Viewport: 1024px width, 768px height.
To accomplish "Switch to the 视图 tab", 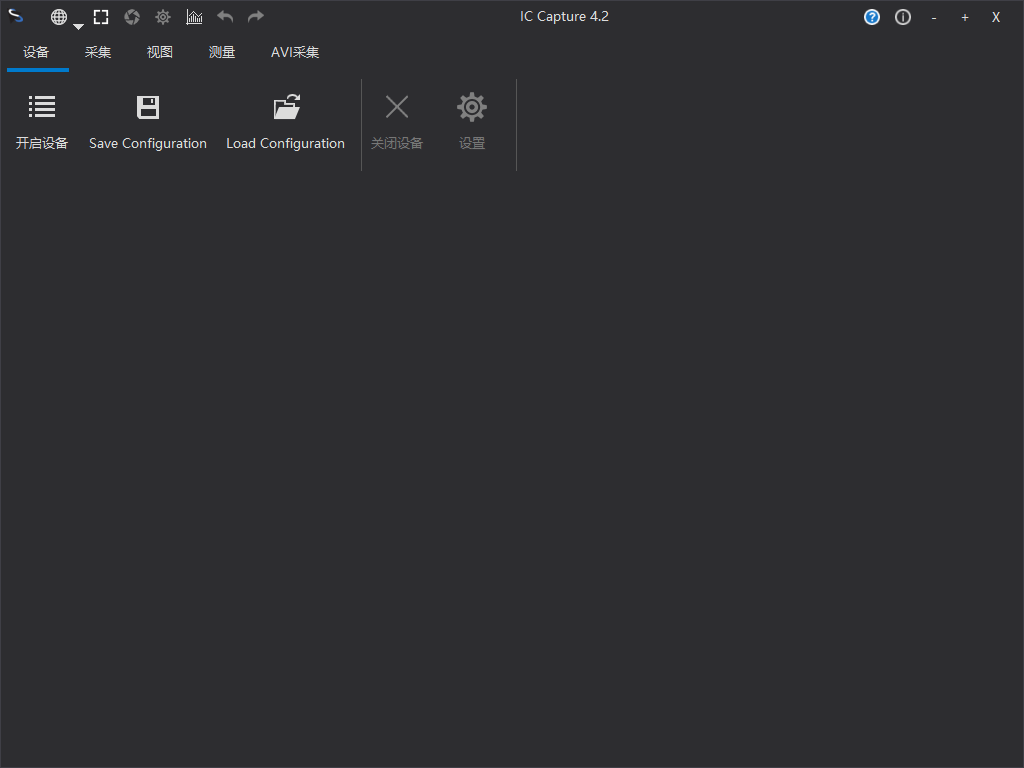I will (160, 52).
